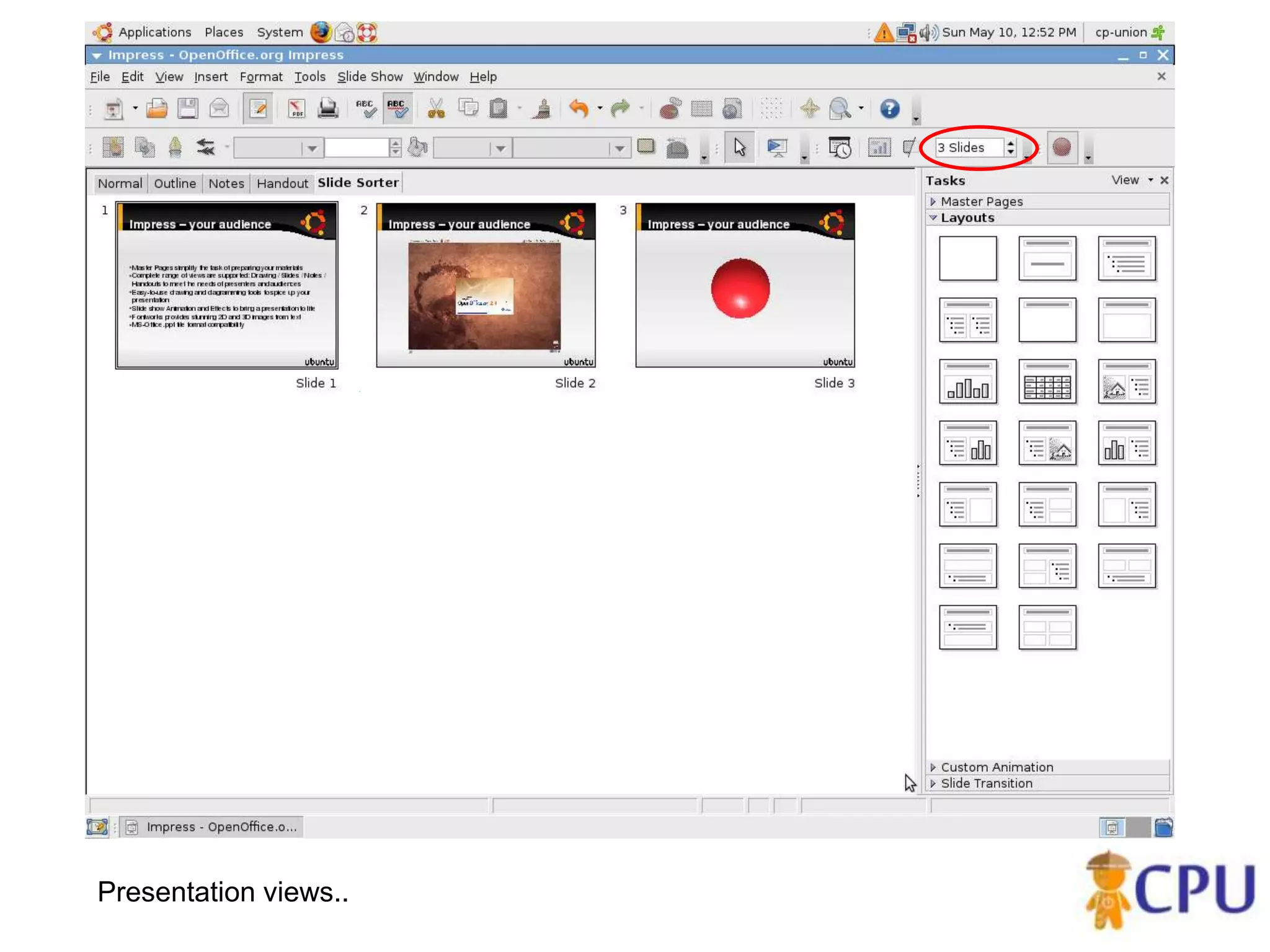The width and height of the screenshot is (1270, 952).
Task: Expand the Undo history dropdown arrow
Action: coord(600,108)
